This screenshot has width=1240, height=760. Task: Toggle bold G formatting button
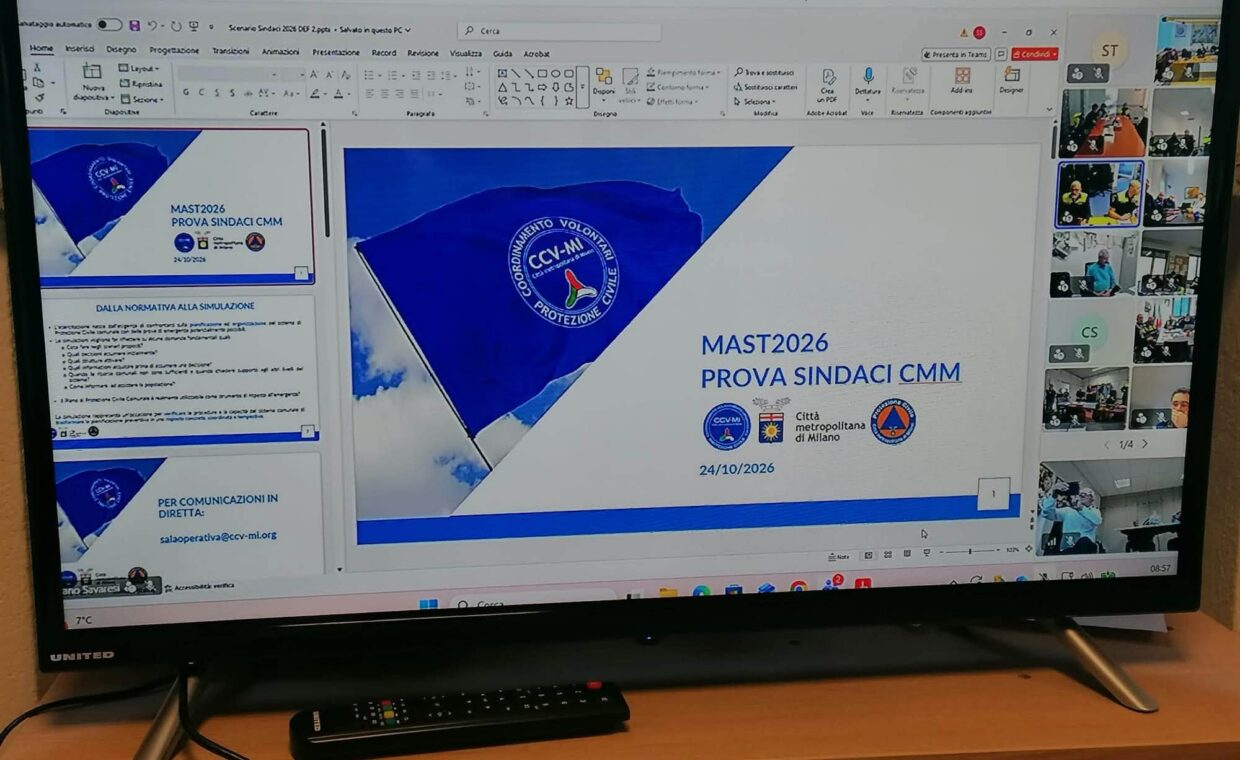point(186,93)
